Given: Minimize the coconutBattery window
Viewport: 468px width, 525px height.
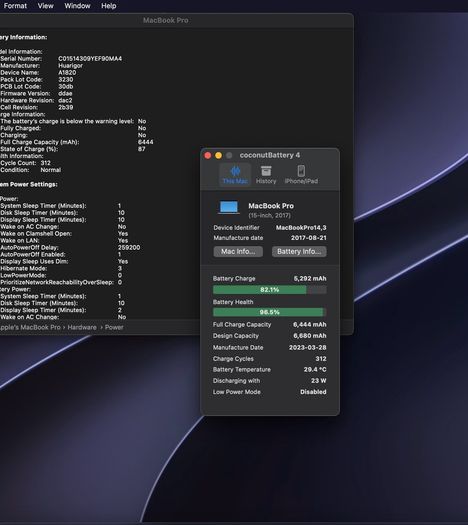Looking at the screenshot, I should [218, 155].
